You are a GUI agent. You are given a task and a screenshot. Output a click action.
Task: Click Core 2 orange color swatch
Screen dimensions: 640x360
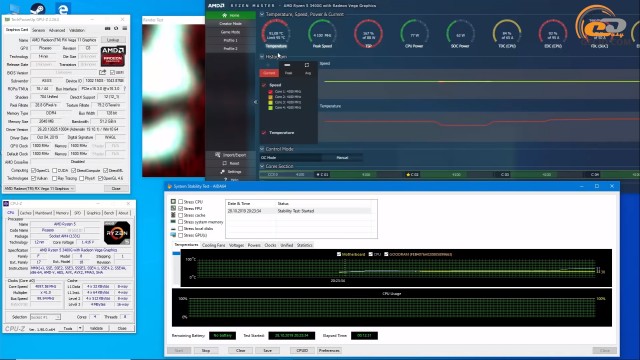point(270,97)
